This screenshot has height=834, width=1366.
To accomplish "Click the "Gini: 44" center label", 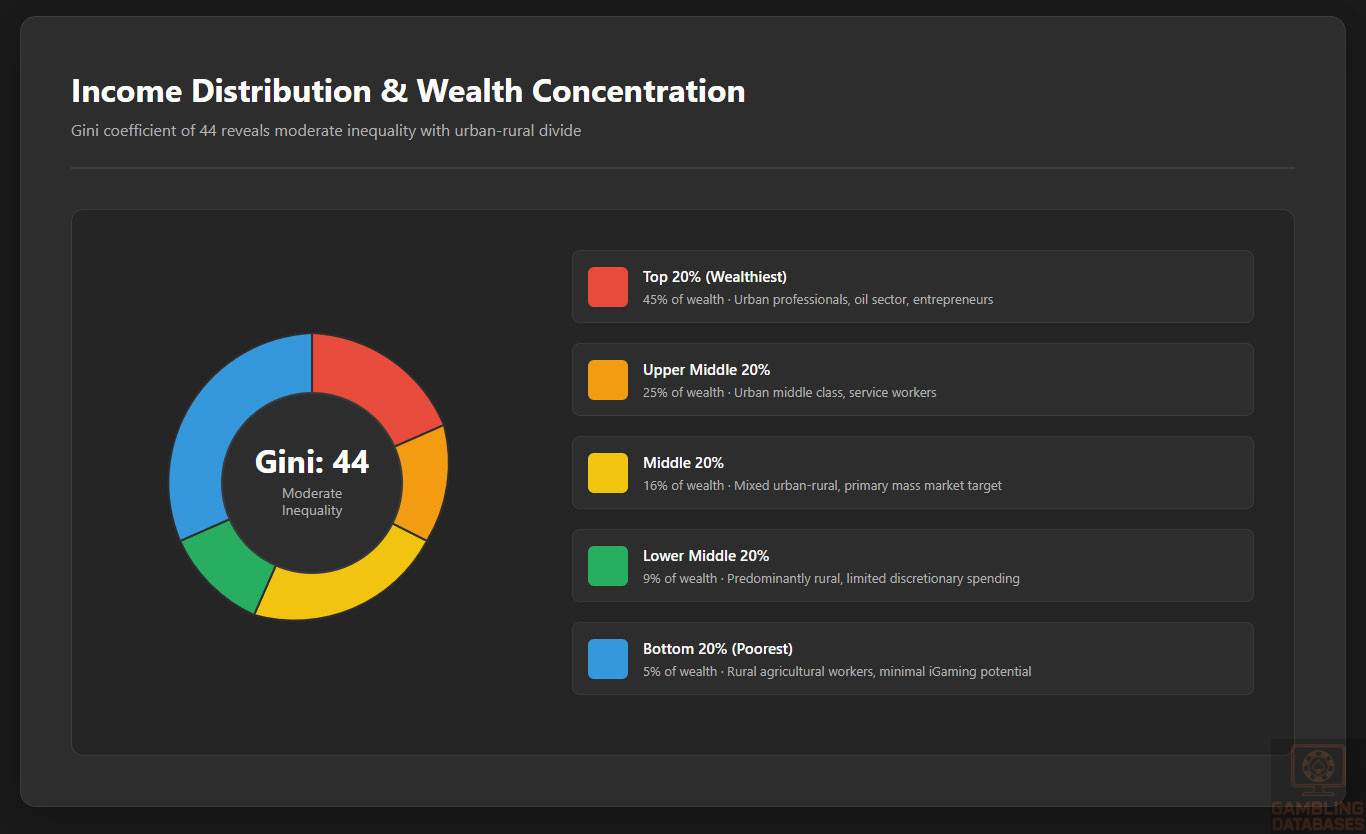I will click(312, 462).
